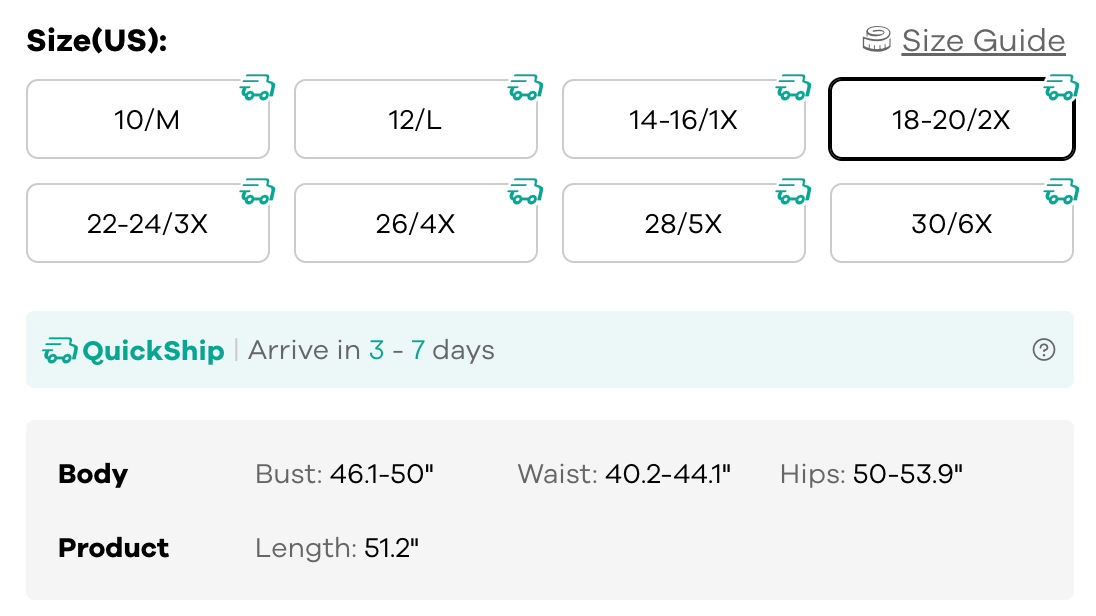The image size is (1096, 616).
Task: Click the truck badge on 30/6X size
Action: click(1061, 192)
